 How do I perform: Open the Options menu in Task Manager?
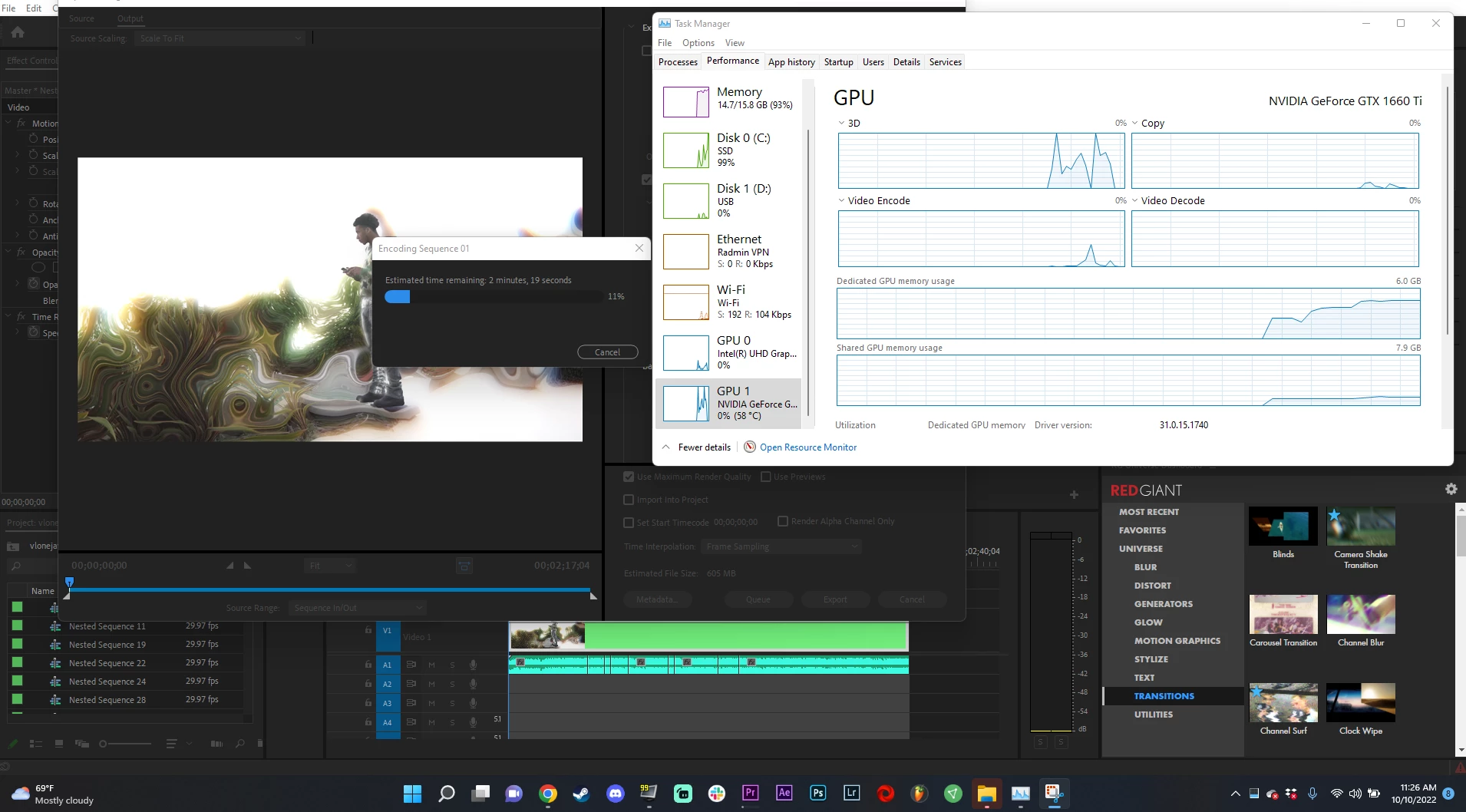pyautogui.click(x=698, y=43)
